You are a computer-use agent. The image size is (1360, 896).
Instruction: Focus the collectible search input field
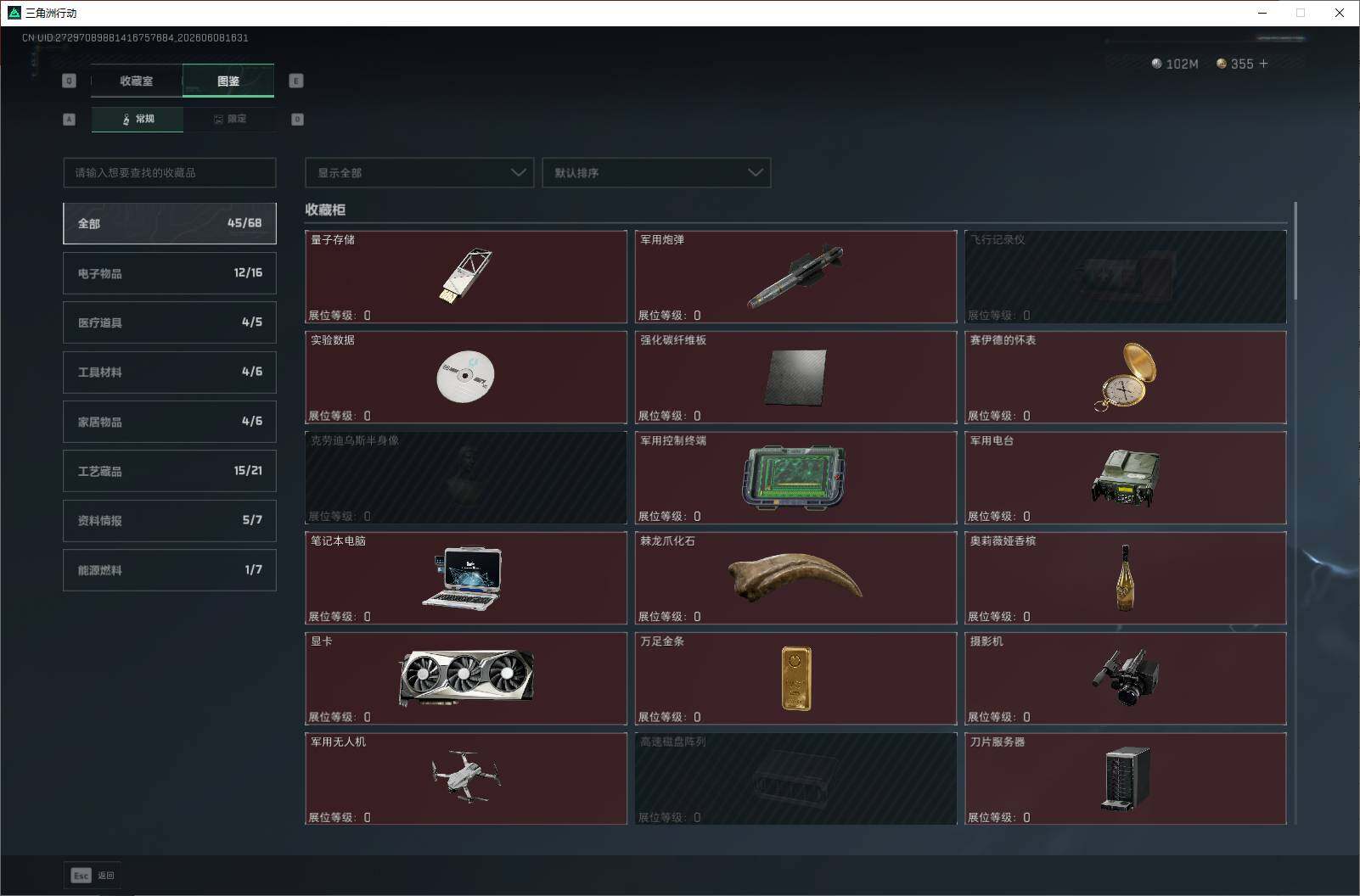click(170, 172)
